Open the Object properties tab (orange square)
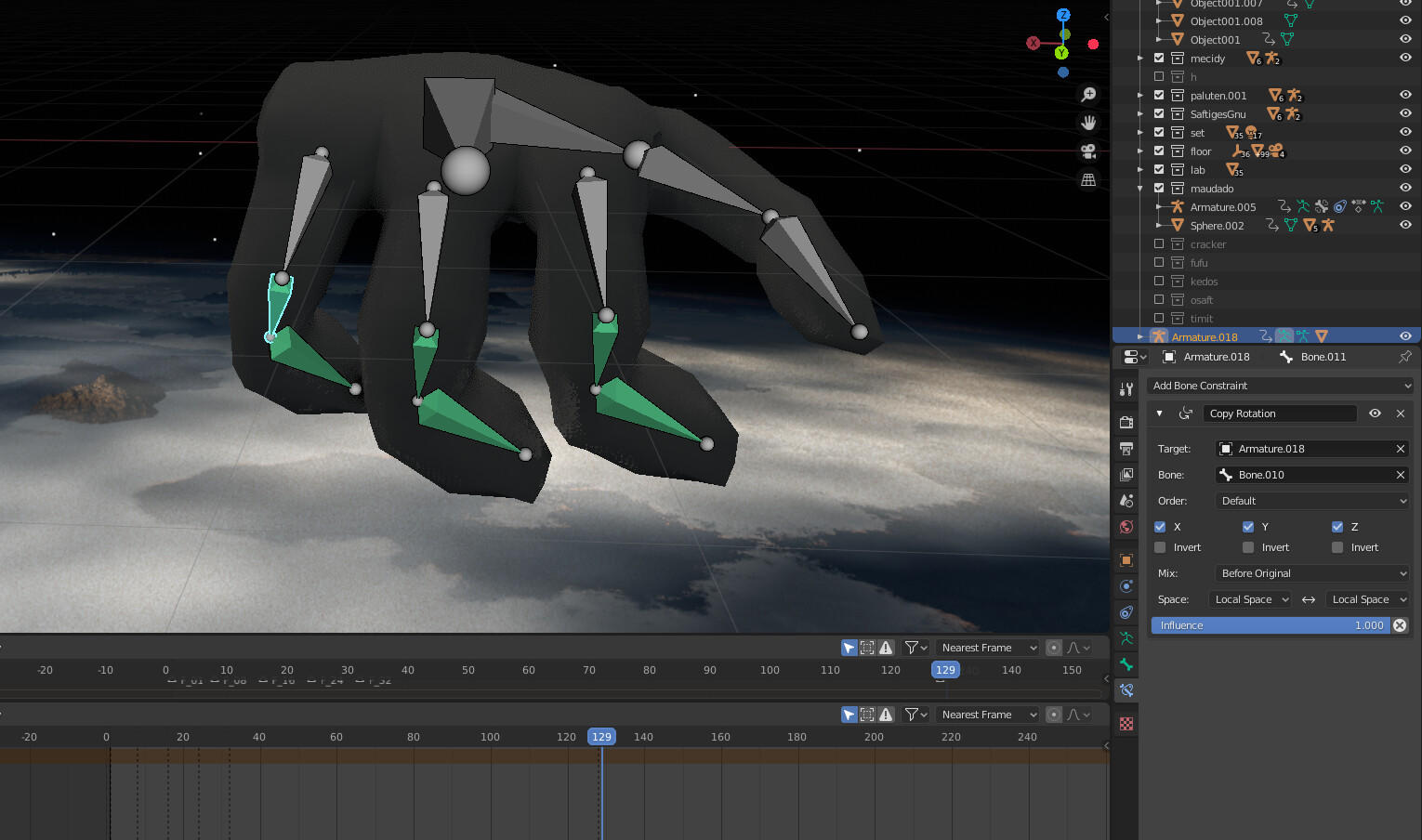The height and width of the screenshot is (840, 1422). [1126, 560]
